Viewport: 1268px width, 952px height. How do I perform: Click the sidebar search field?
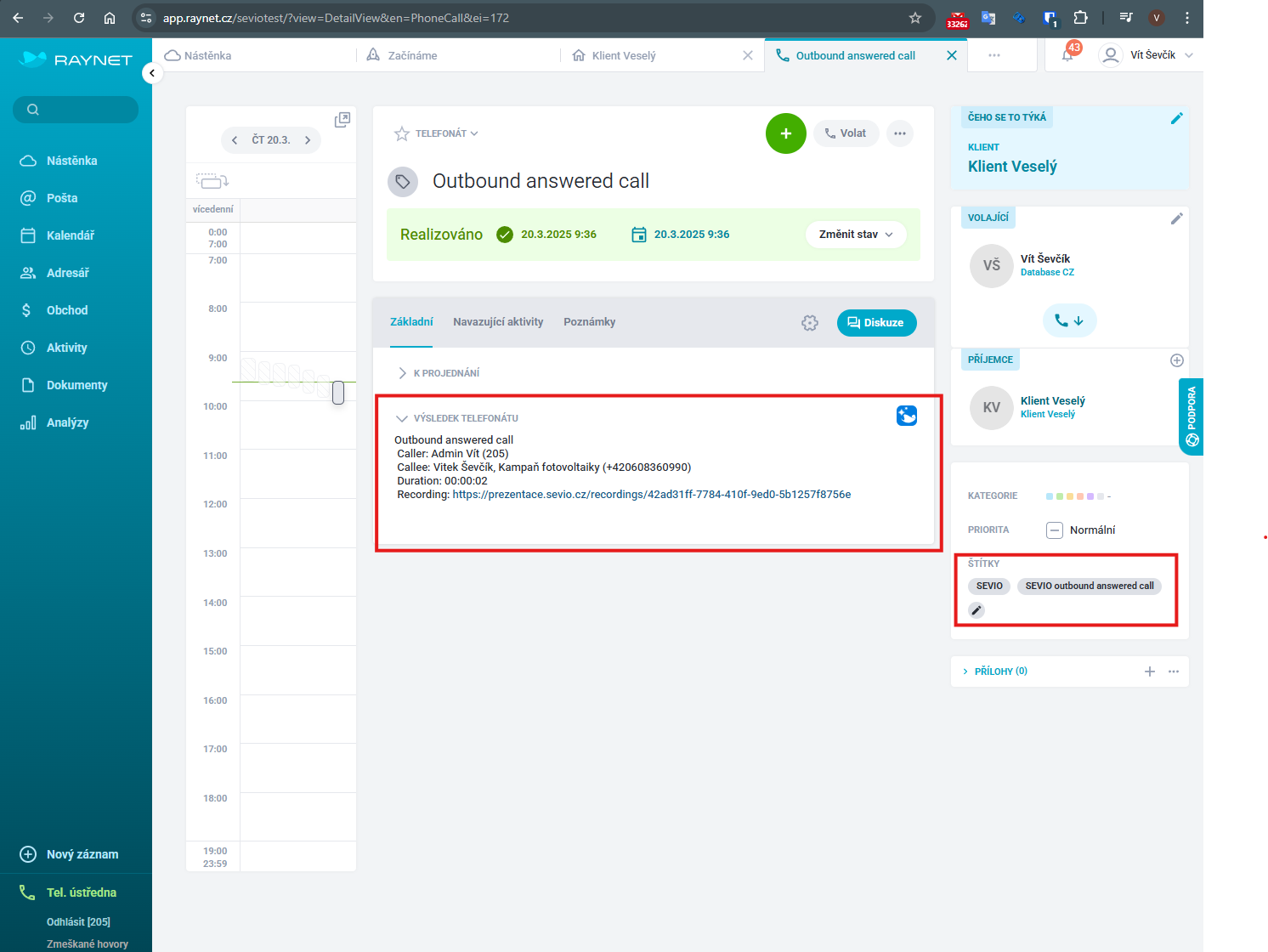point(76,110)
